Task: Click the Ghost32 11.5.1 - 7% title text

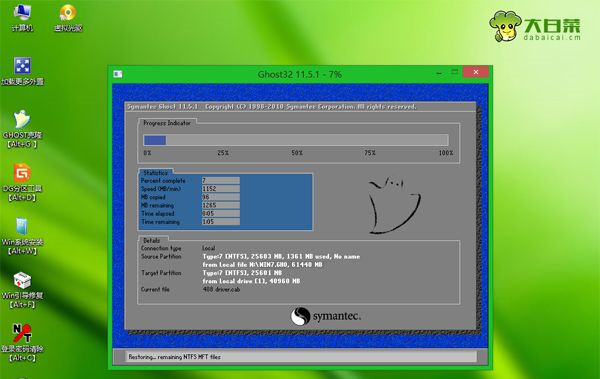Action: click(300, 74)
